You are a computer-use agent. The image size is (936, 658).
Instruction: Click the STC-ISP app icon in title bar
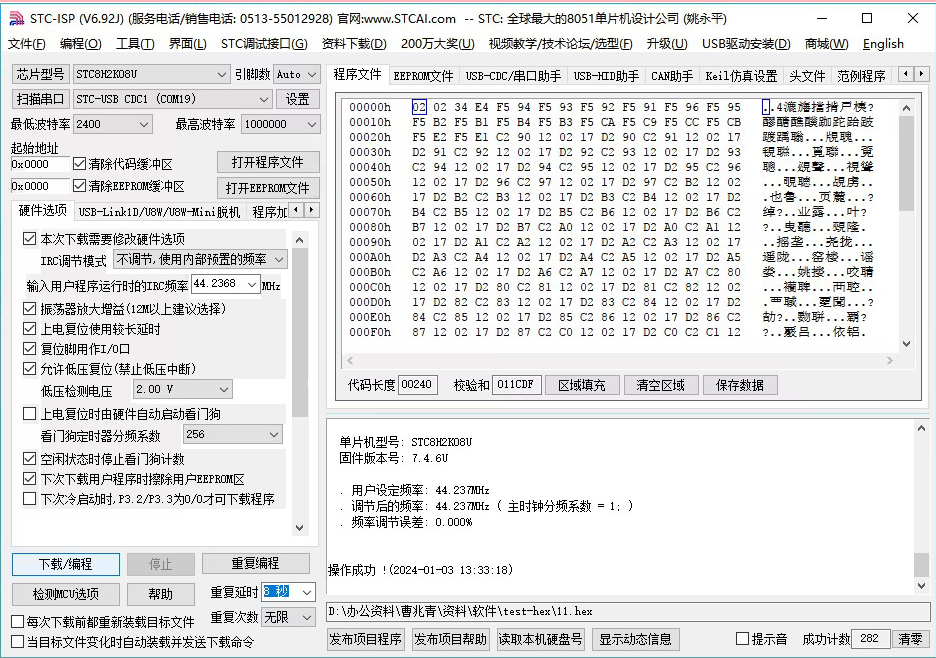point(16,18)
